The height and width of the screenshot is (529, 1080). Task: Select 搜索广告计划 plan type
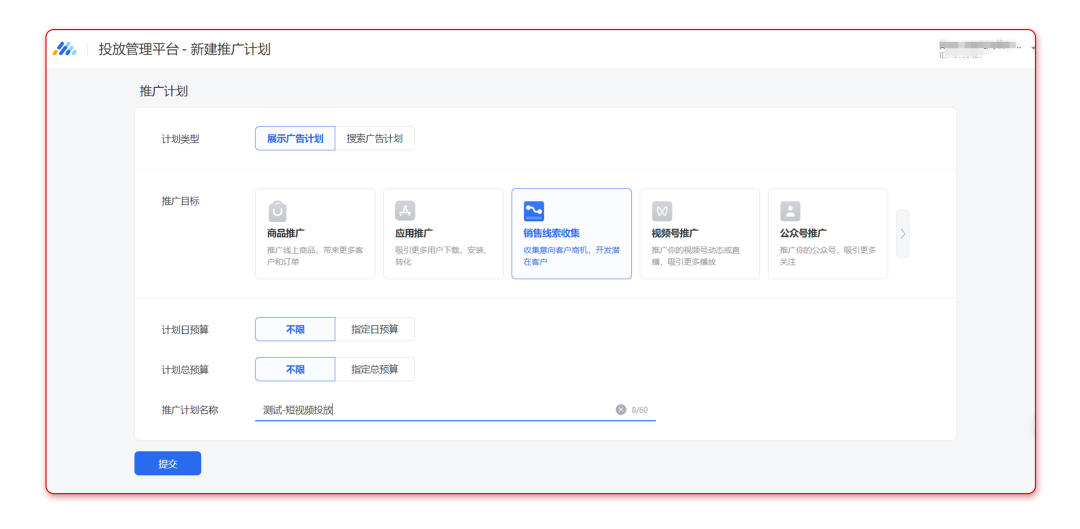coord(374,139)
